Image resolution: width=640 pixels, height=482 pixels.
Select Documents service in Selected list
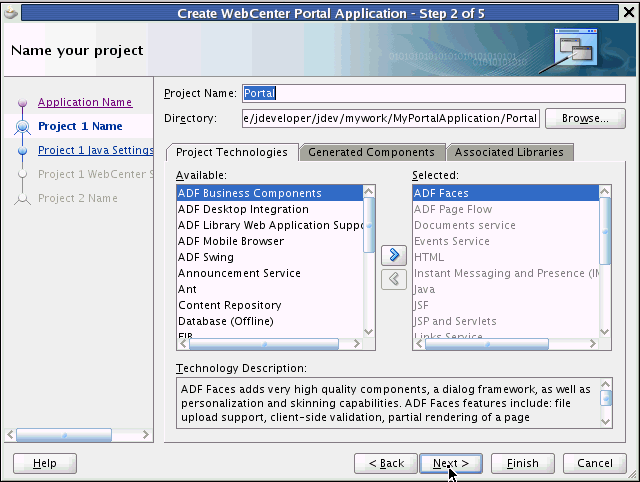coord(506,225)
